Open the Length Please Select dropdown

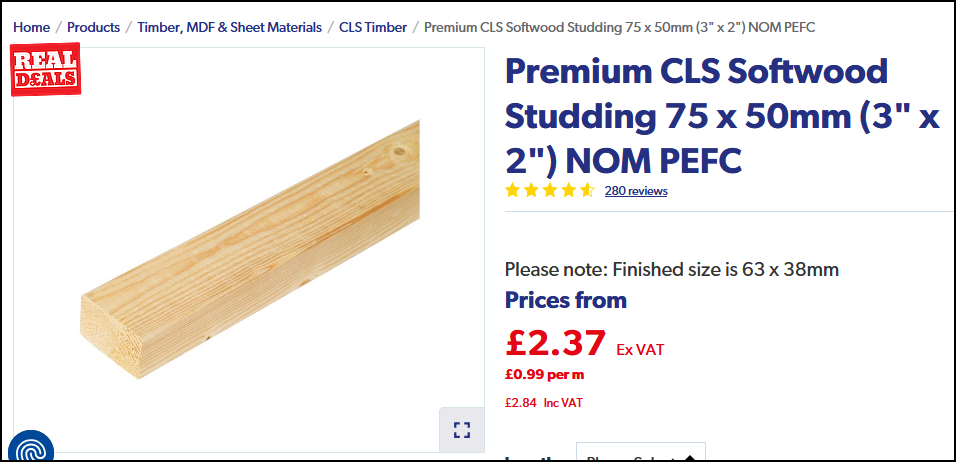[641, 452]
